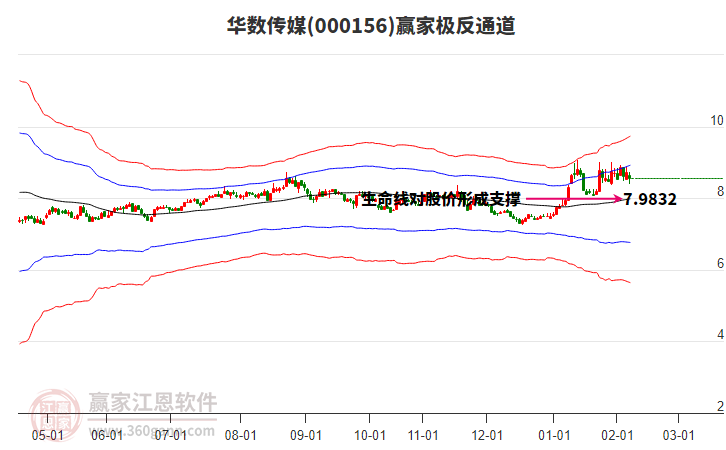Click the price axis label 2
726x450 pixels.
pyautogui.click(x=720, y=406)
